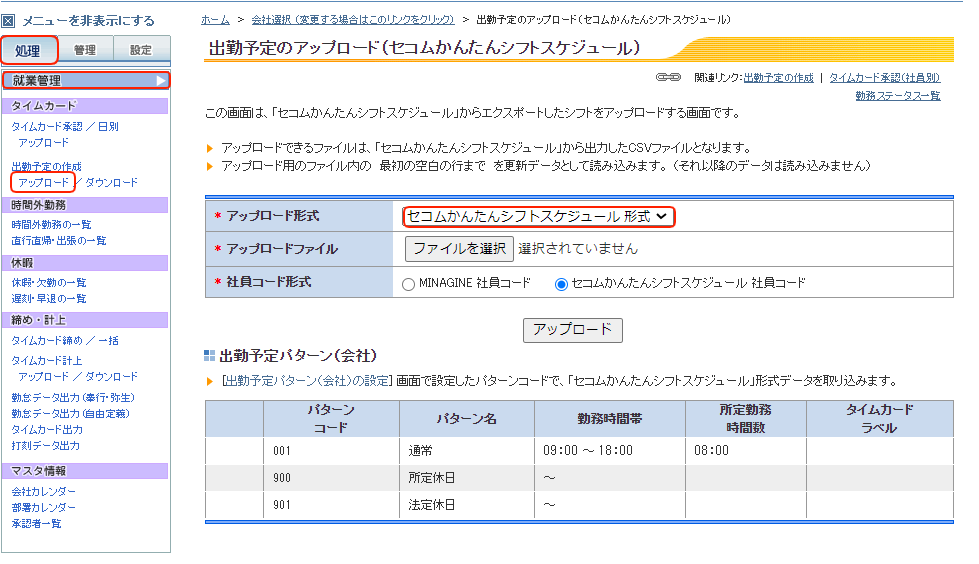Screen dimensions: 979x564
Task: Open タイムカード計上 sidebar link
Action: point(47,360)
